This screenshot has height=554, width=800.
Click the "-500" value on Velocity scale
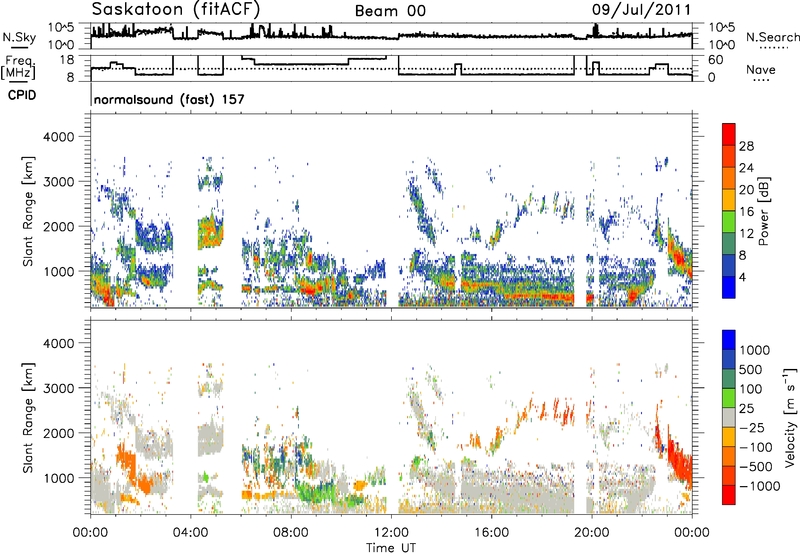pos(755,467)
